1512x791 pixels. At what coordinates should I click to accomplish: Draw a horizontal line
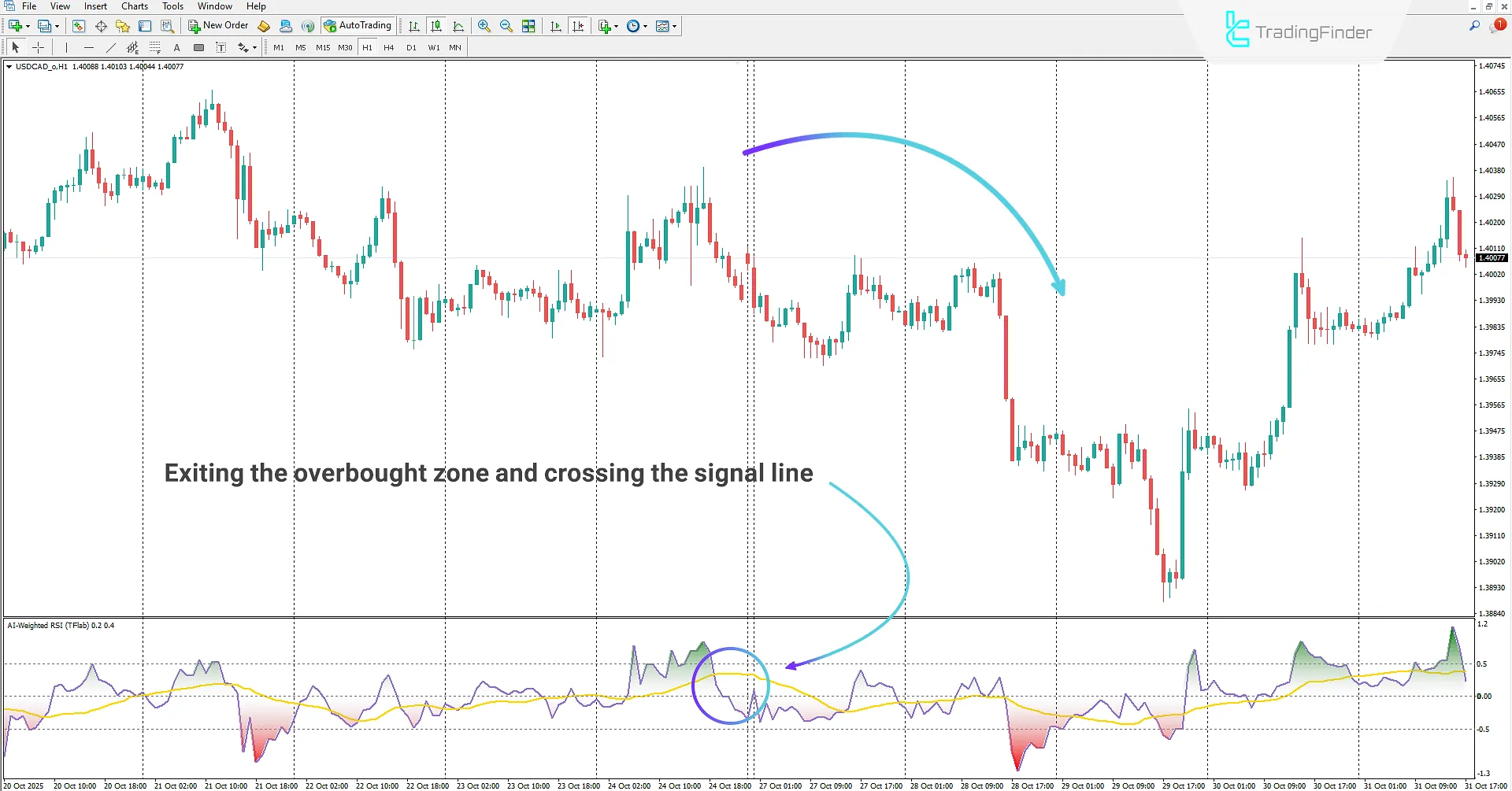point(89,47)
